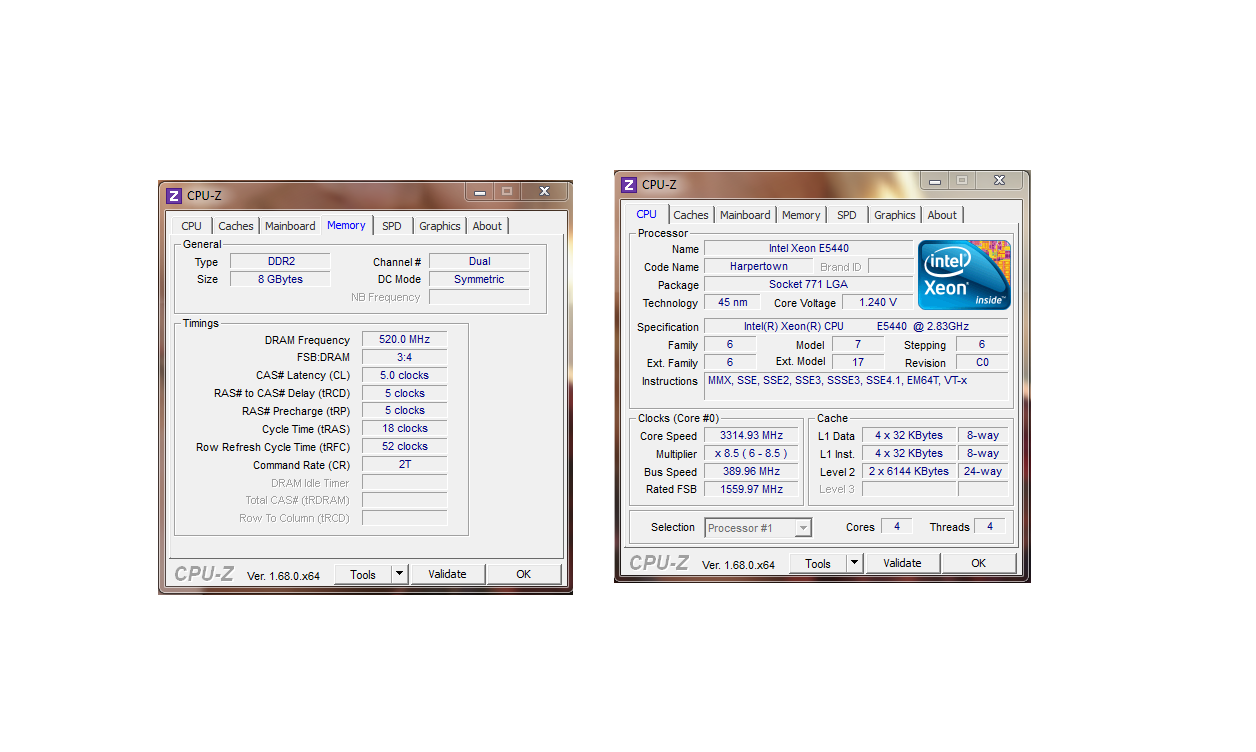Click the empty Brand ID field
Viewport: 1256px width, 752px height.
point(890,267)
